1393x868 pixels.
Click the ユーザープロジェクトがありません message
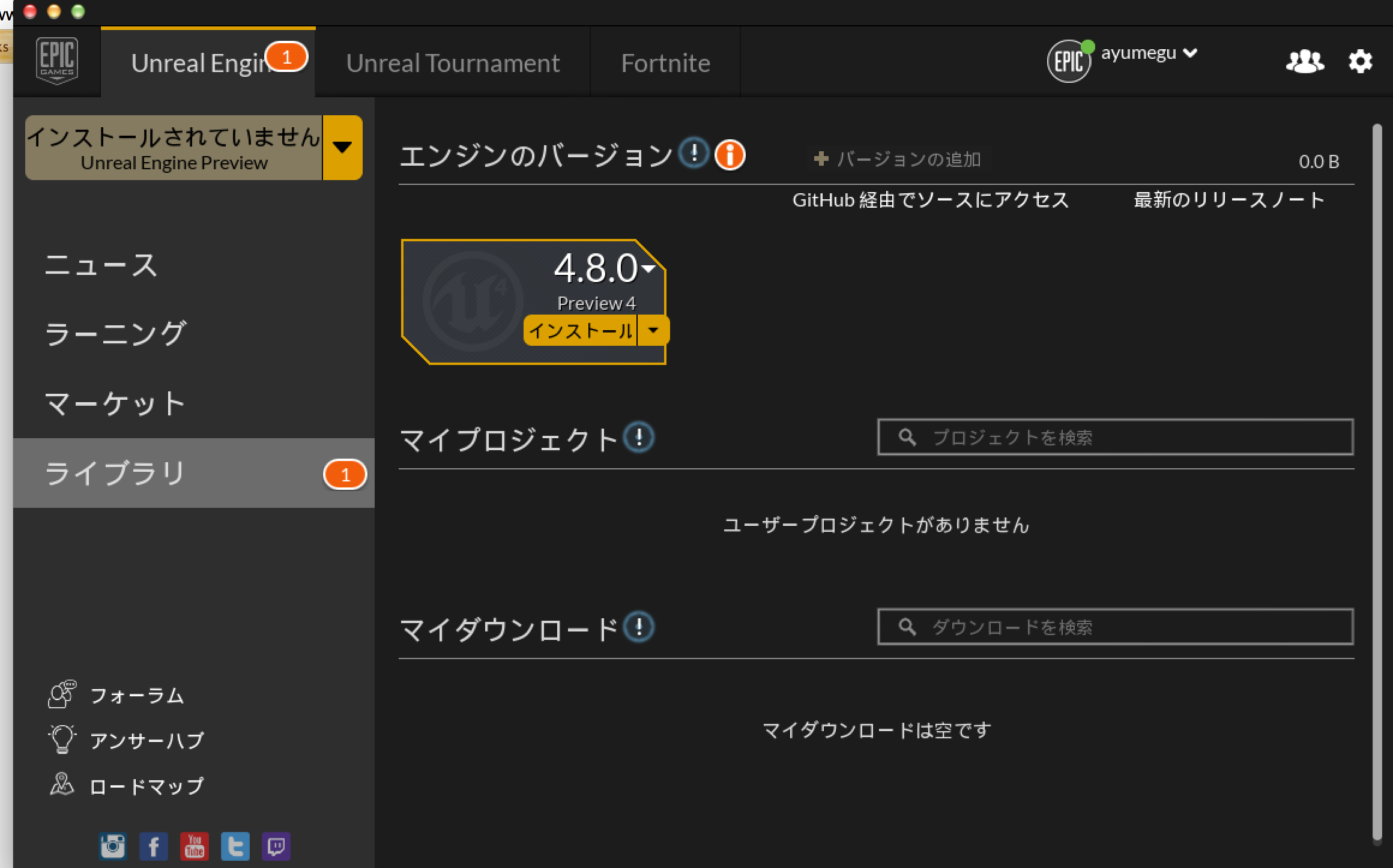pyautogui.click(x=876, y=525)
